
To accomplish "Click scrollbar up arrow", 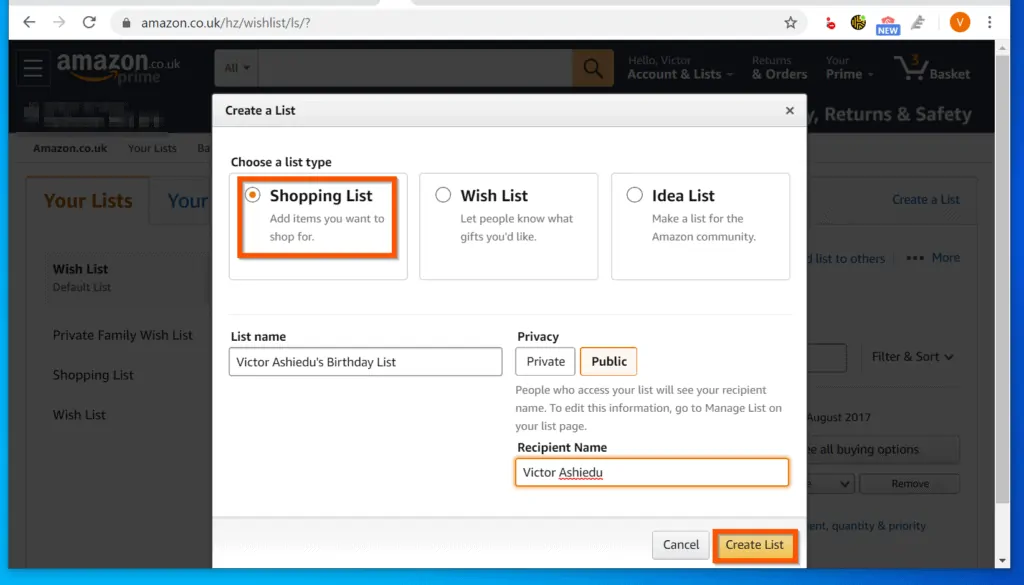I will 1002,47.
